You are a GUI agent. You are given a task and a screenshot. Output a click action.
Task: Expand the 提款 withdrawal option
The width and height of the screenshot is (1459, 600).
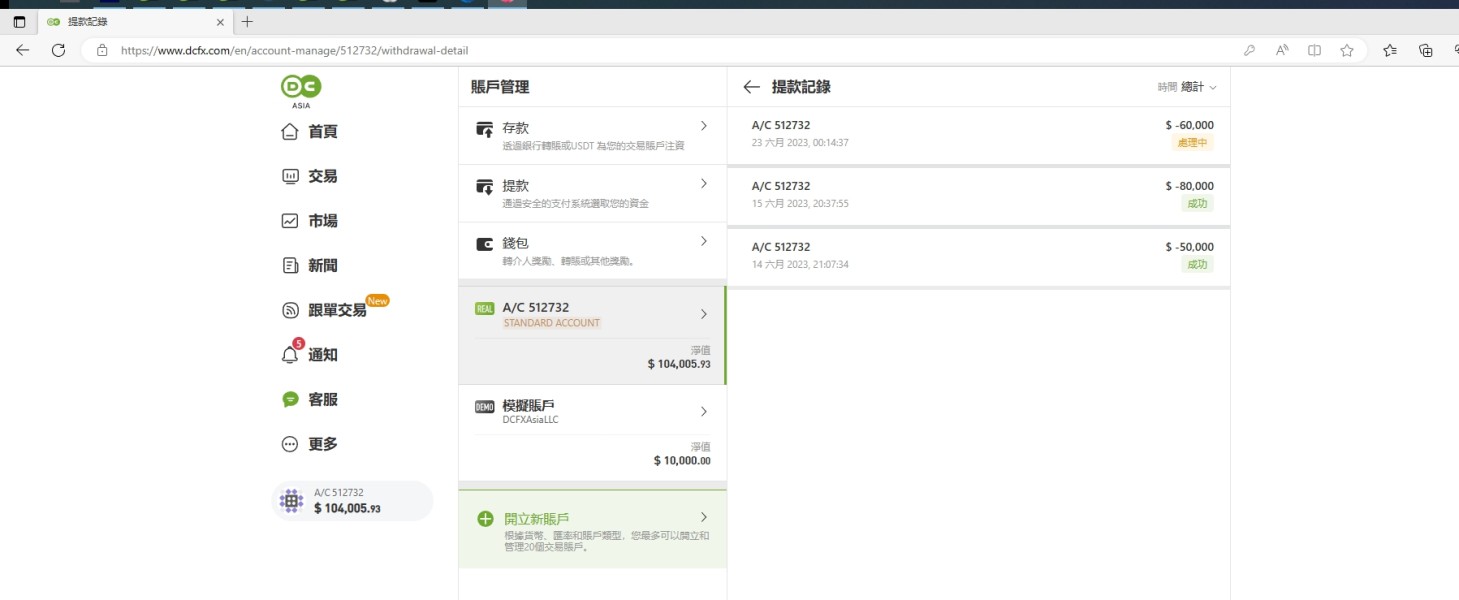pos(592,193)
